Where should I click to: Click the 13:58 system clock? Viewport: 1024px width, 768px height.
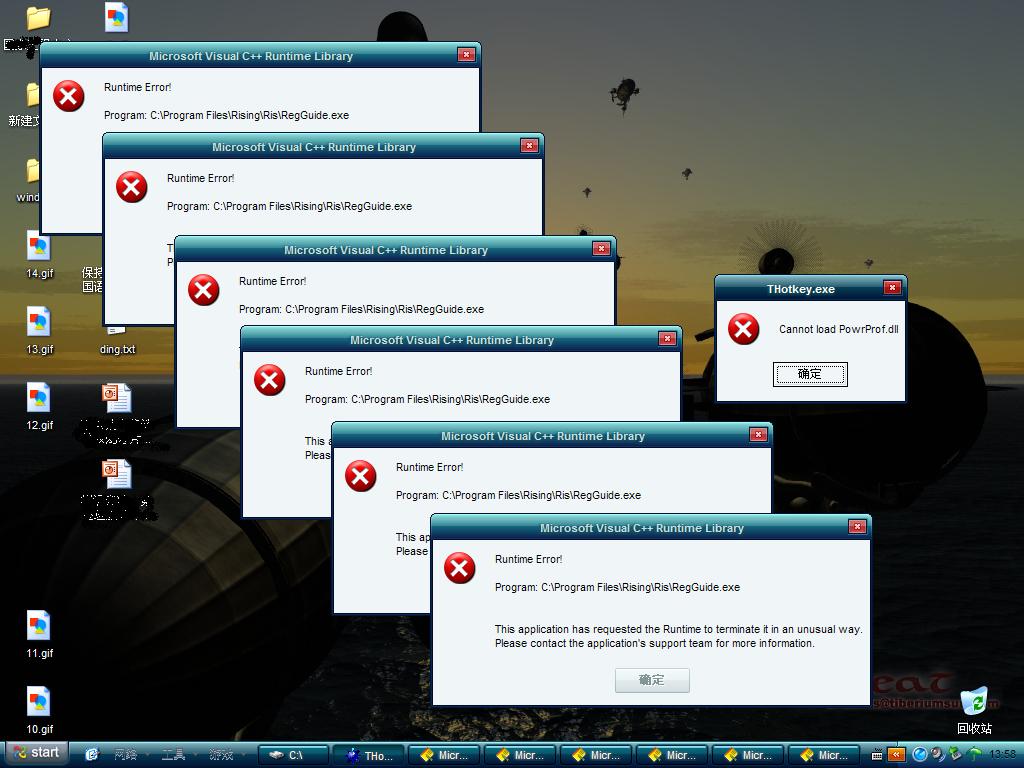[x=1002, y=754]
